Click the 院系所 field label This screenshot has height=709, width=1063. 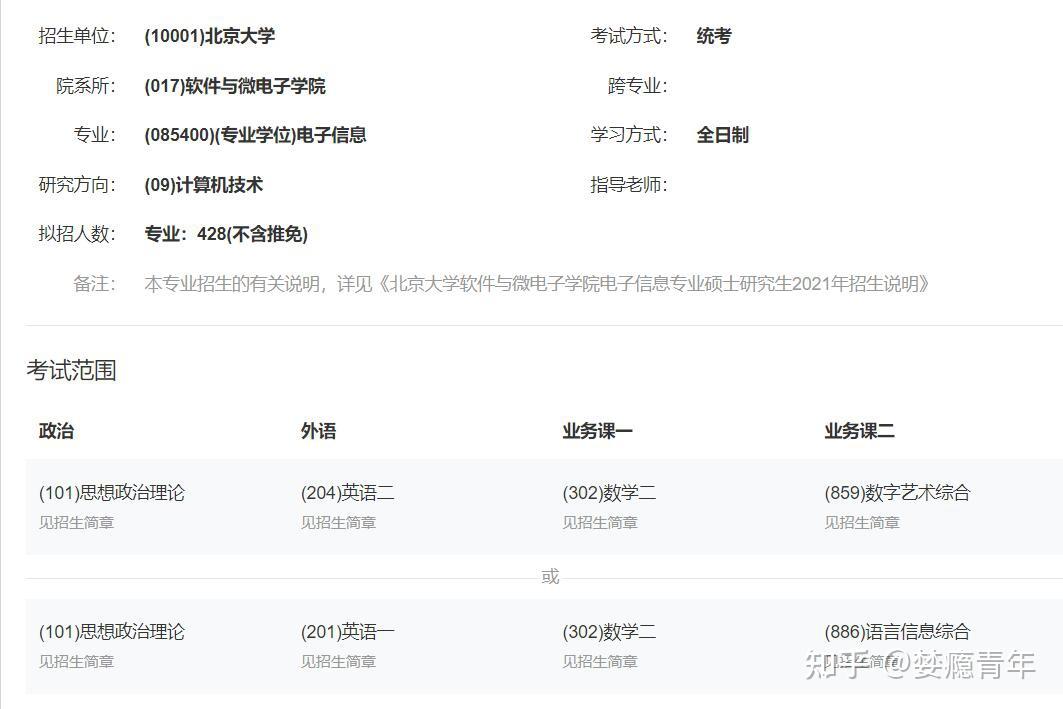[86, 86]
